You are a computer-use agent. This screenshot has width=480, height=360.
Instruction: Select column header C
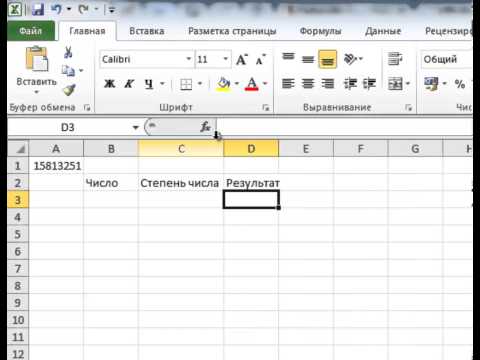[x=181, y=149]
